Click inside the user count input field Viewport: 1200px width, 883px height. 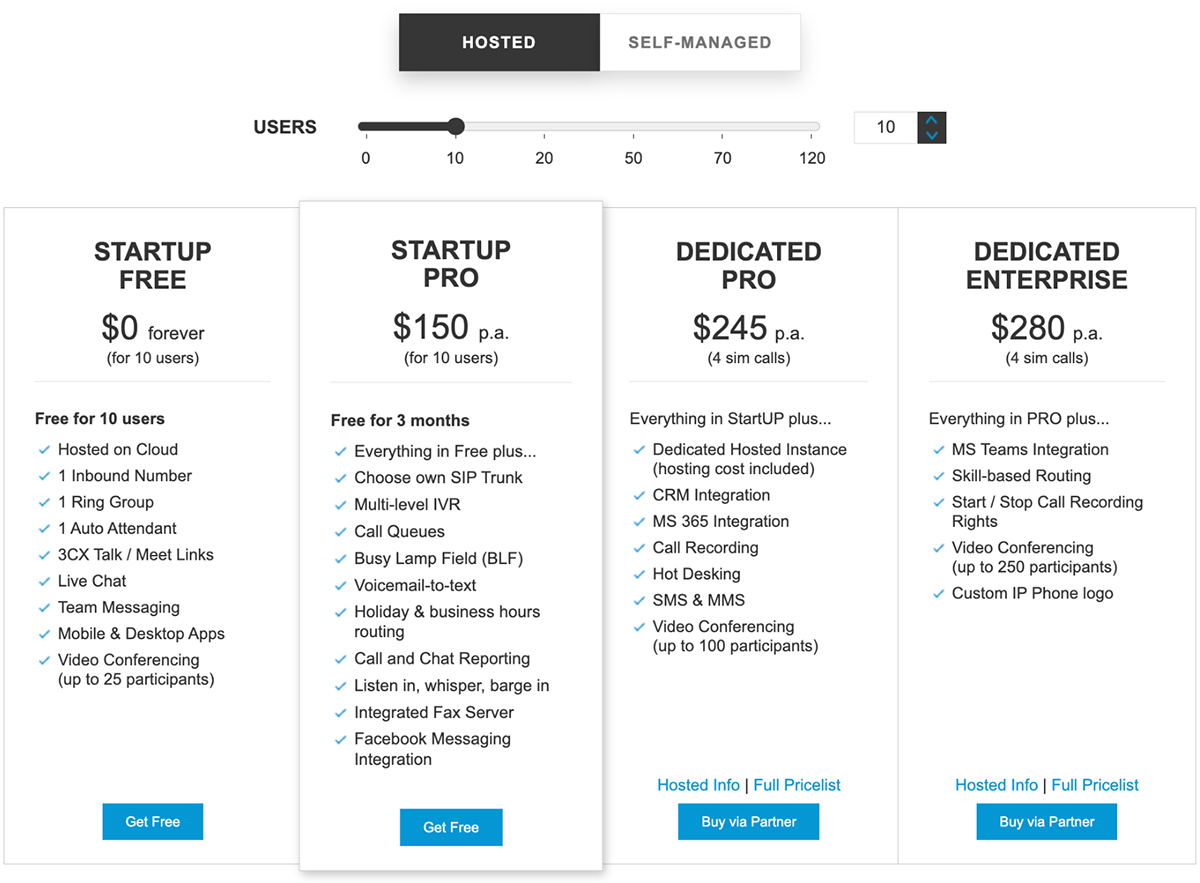pyautogui.click(x=884, y=127)
